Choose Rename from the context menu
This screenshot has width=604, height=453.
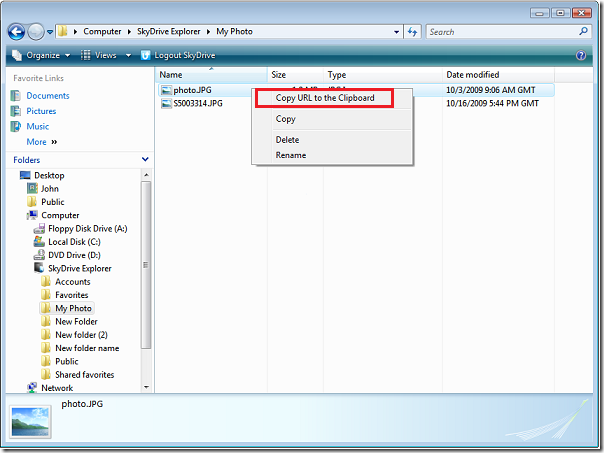click(332, 155)
